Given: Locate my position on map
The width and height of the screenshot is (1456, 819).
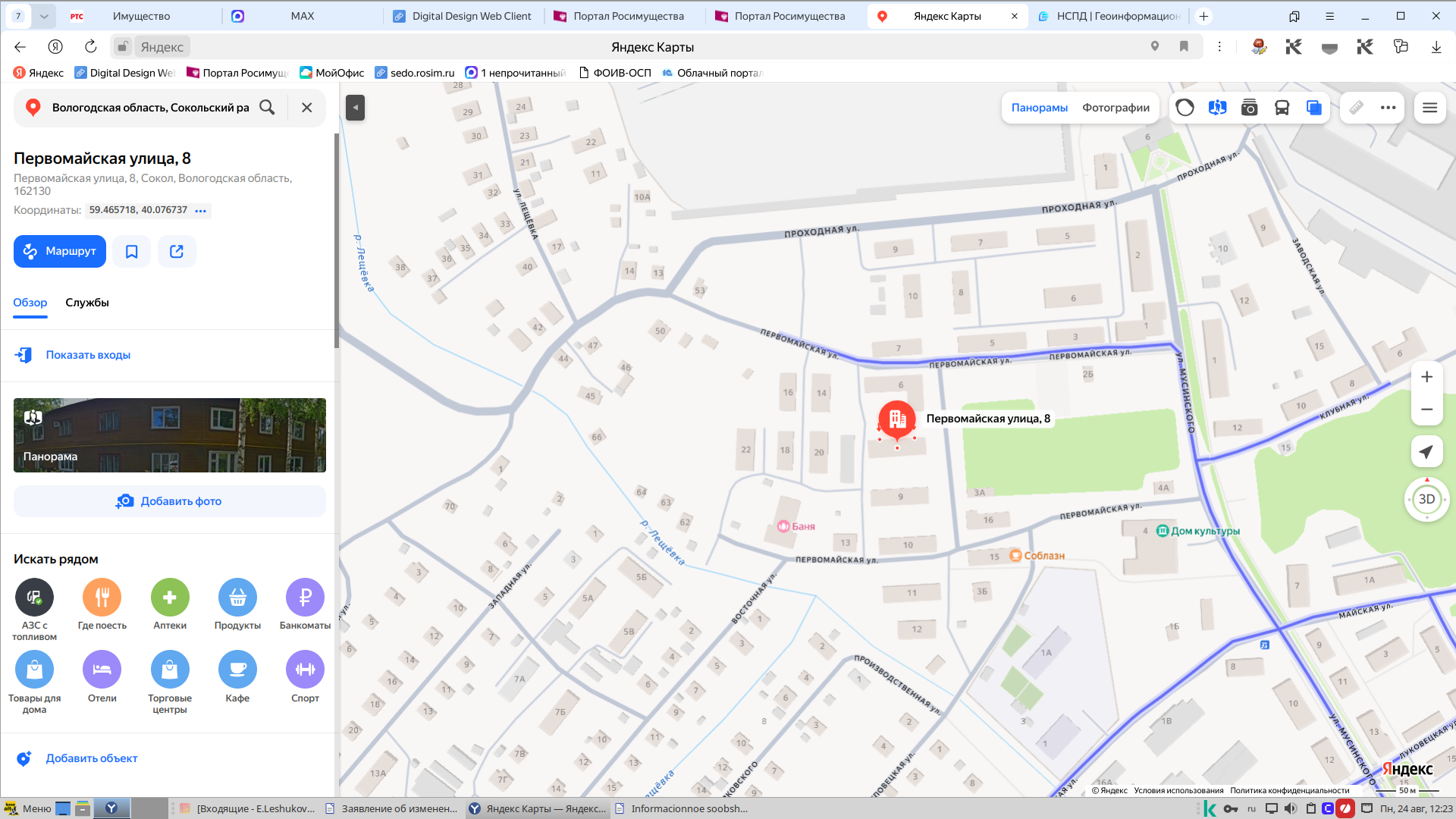Looking at the screenshot, I should coord(1427,452).
